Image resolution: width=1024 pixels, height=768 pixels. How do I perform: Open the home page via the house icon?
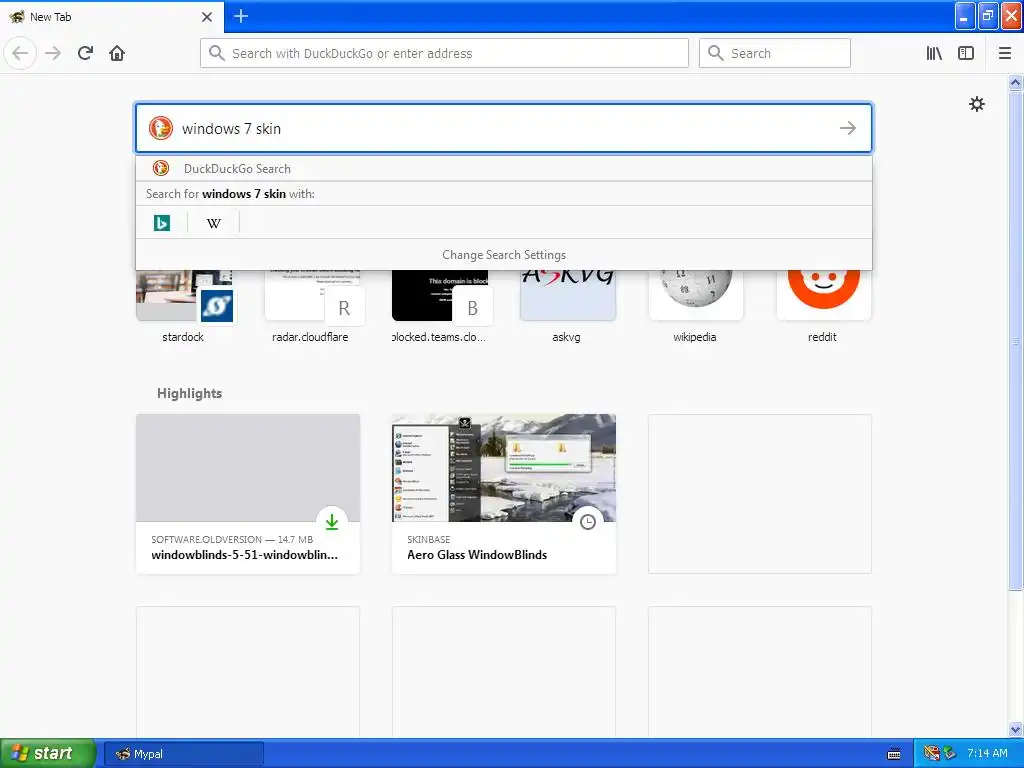117,53
